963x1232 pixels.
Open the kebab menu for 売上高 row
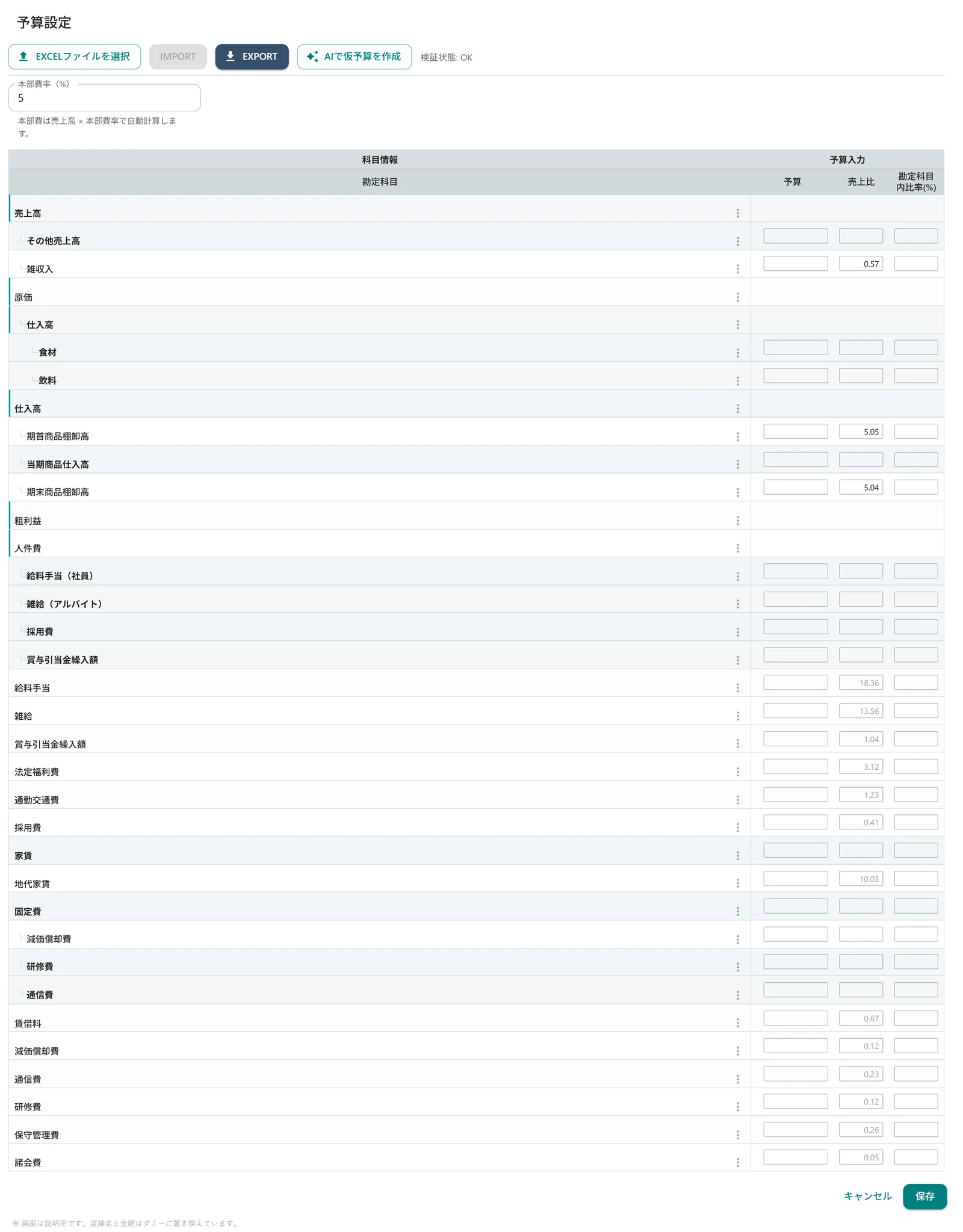(737, 213)
